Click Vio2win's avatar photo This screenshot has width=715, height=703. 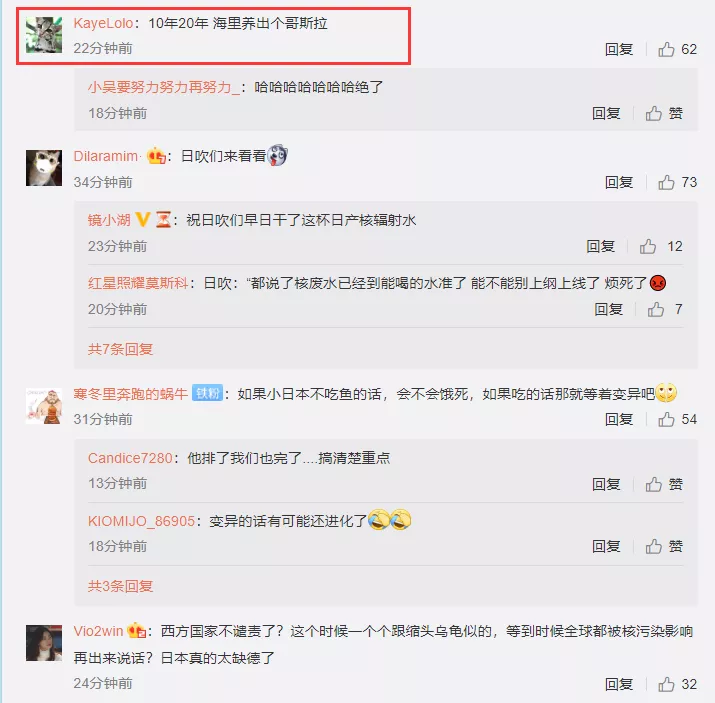(x=44, y=643)
